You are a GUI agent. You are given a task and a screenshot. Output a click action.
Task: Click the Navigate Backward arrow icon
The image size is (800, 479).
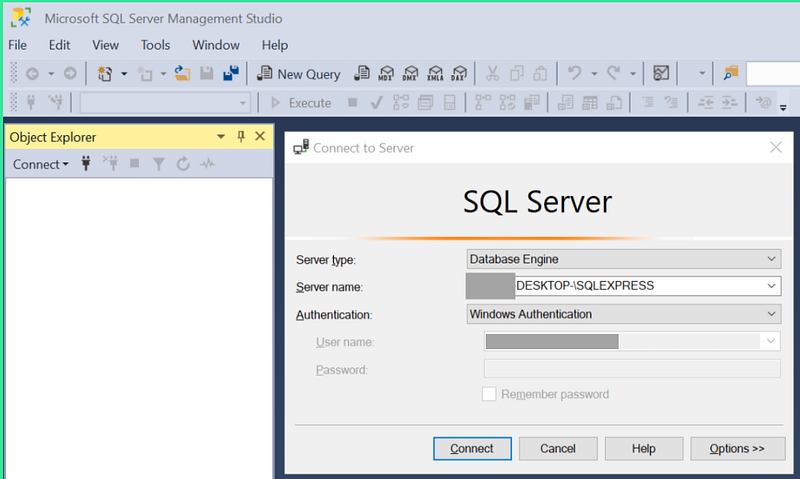point(33,74)
